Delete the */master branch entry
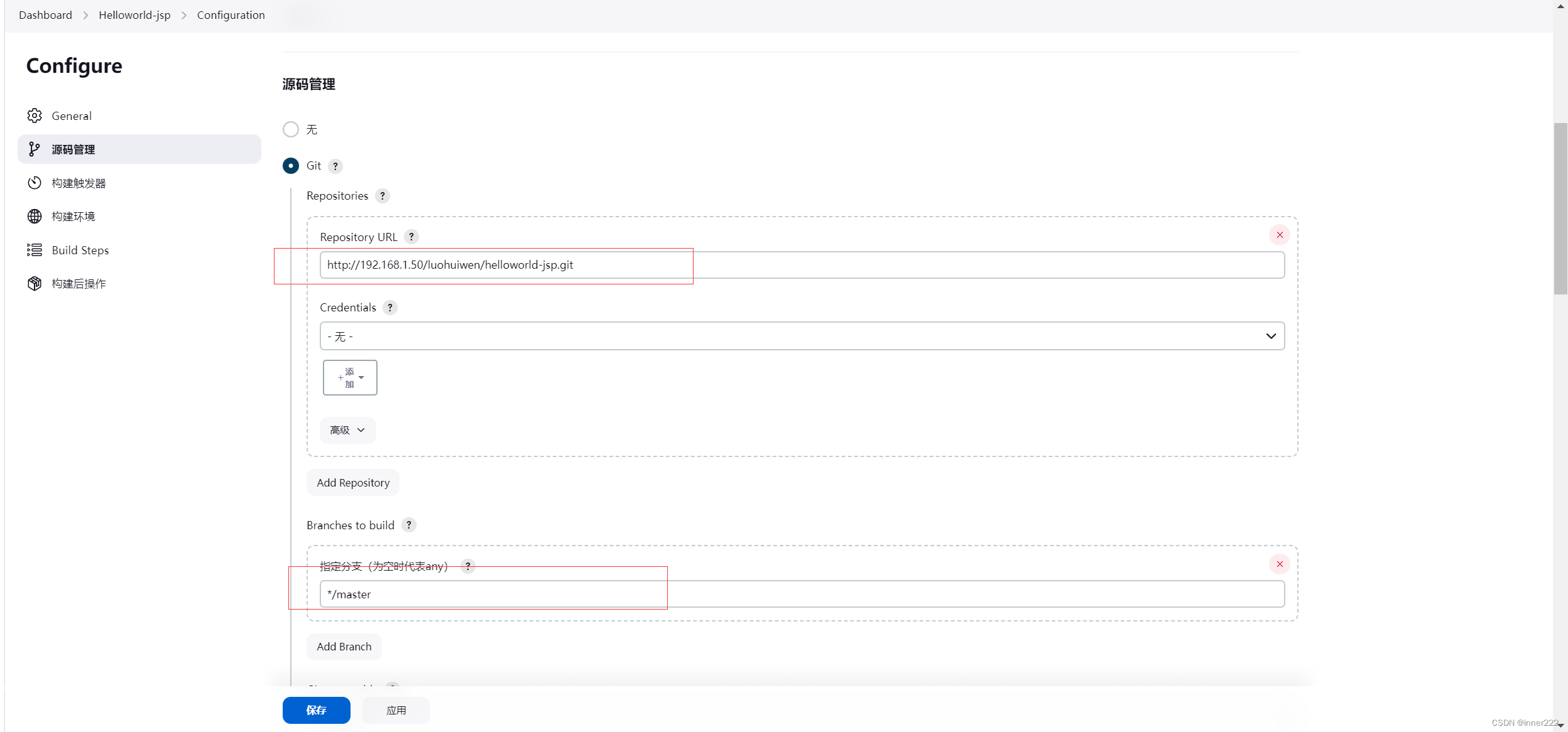The width and height of the screenshot is (1568, 732). [x=1280, y=564]
